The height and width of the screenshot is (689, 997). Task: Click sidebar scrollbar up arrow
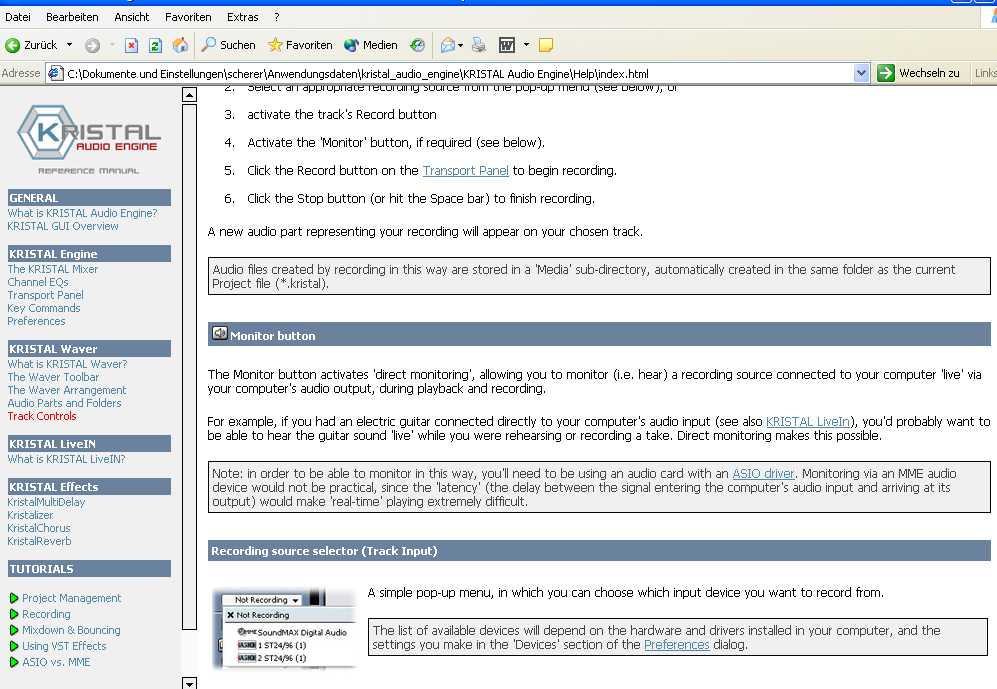click(189, 95)
